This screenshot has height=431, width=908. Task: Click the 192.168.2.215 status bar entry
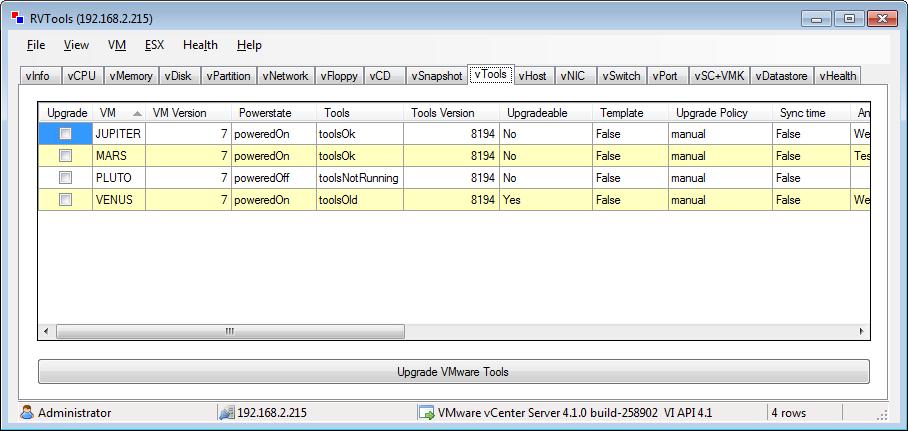point(272,413)
